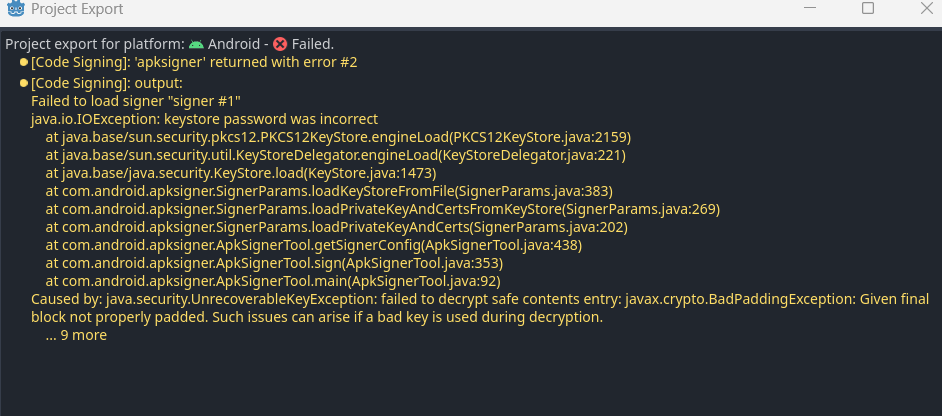Click the yellow bullet beside 'apksigner' error line
This screenshot has width=942, height=416.
pyautogui.click(x=24, y=63)
